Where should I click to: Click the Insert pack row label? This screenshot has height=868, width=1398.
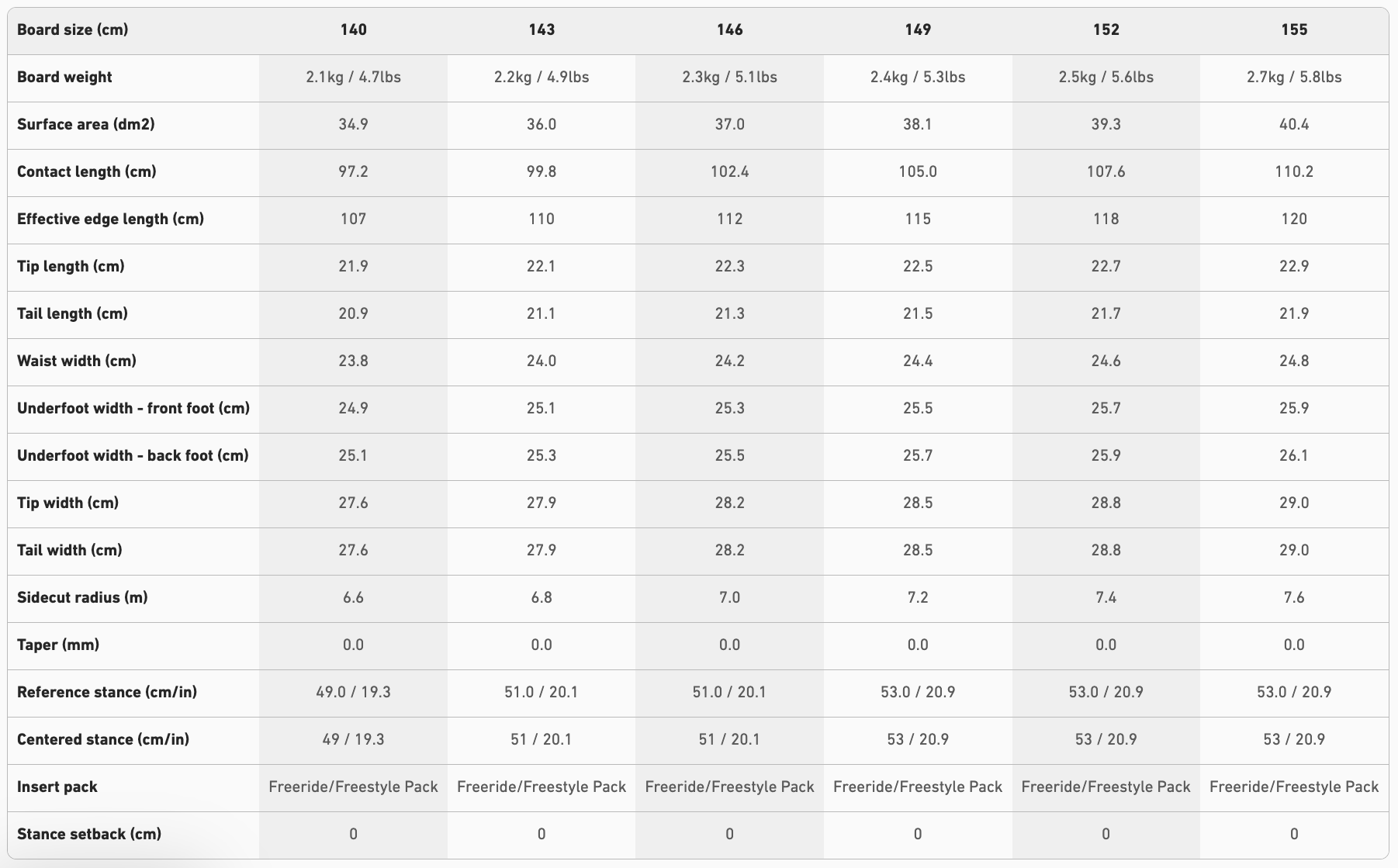[x=57, y=787]
